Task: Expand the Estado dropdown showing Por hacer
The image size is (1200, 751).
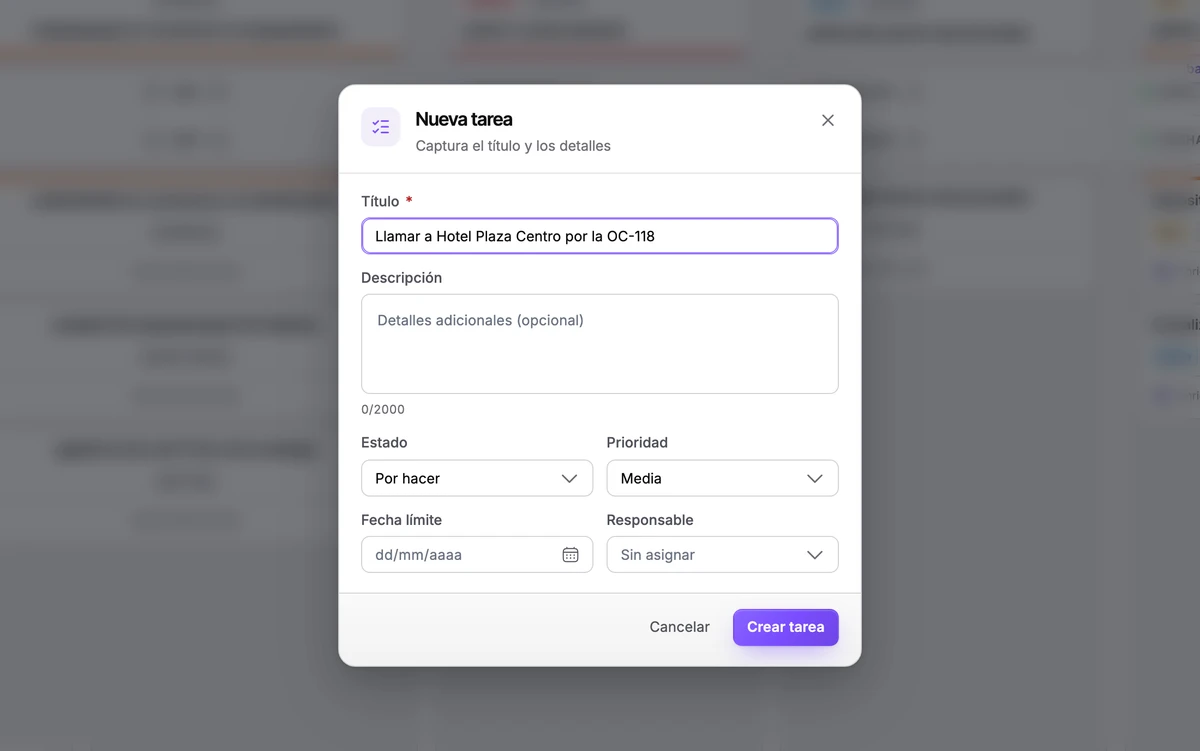Action: point(477,478)
